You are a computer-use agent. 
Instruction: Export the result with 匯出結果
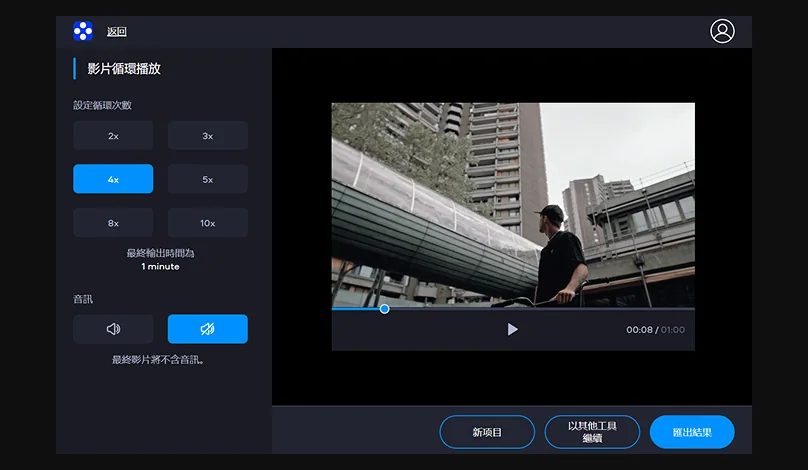[692, 432]
